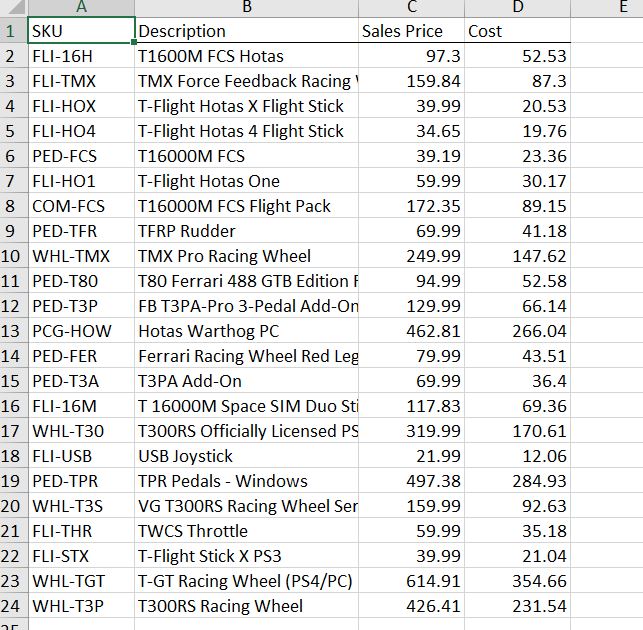Image resolution: width=643 pixels, height=630 pixels.
Task: Click the TPR Pedals - Windows cell
Action: [x=246, y=481]
